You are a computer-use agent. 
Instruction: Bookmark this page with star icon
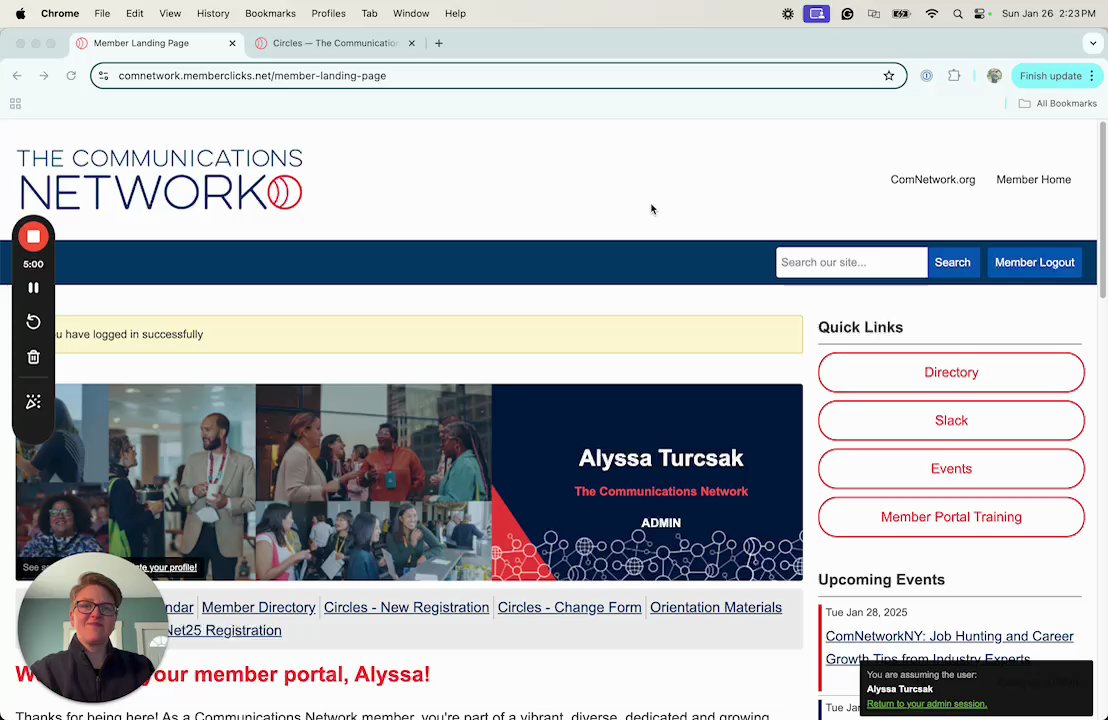[x=889, y=76]
